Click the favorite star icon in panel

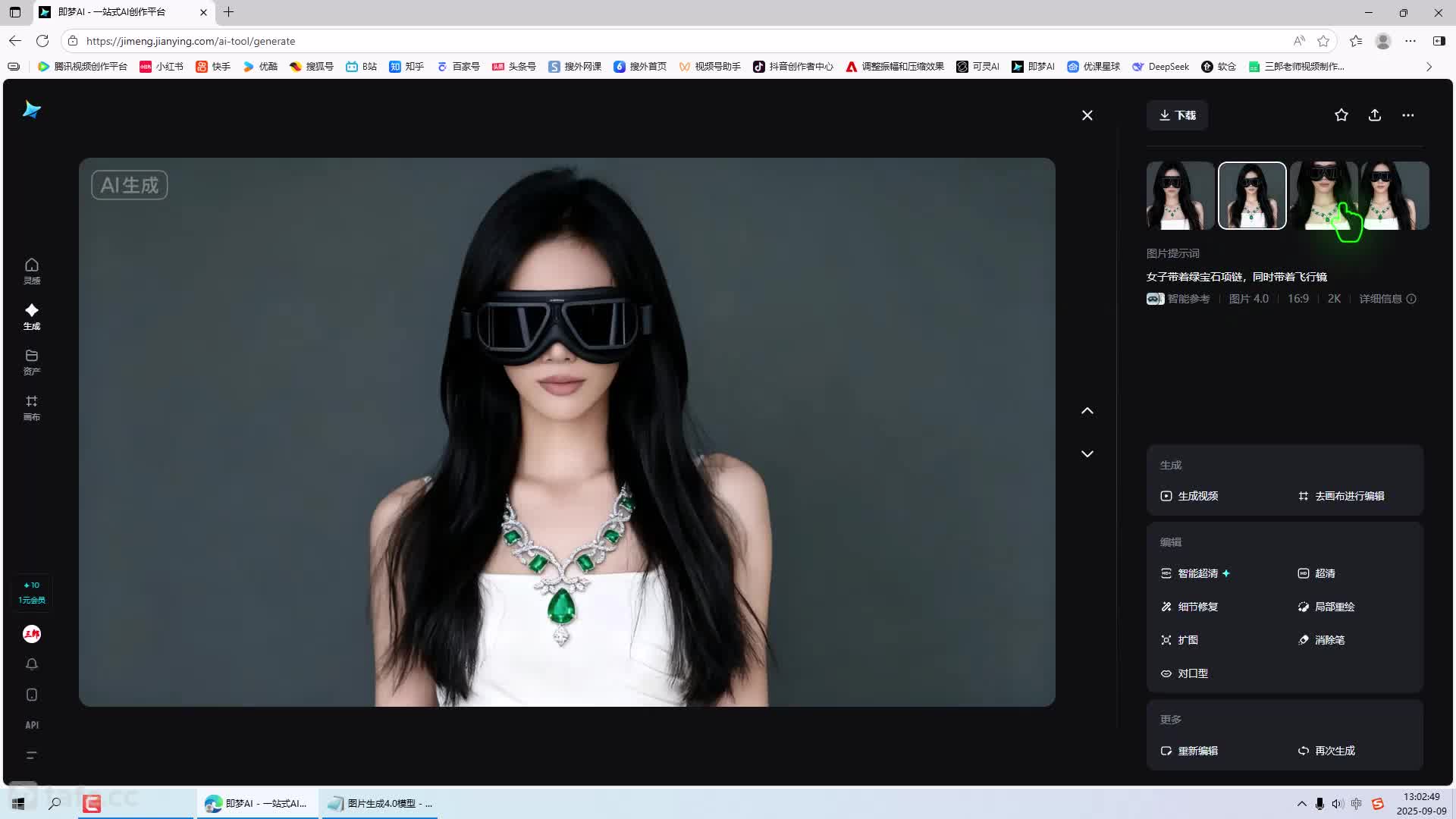tap(1341, 115)
